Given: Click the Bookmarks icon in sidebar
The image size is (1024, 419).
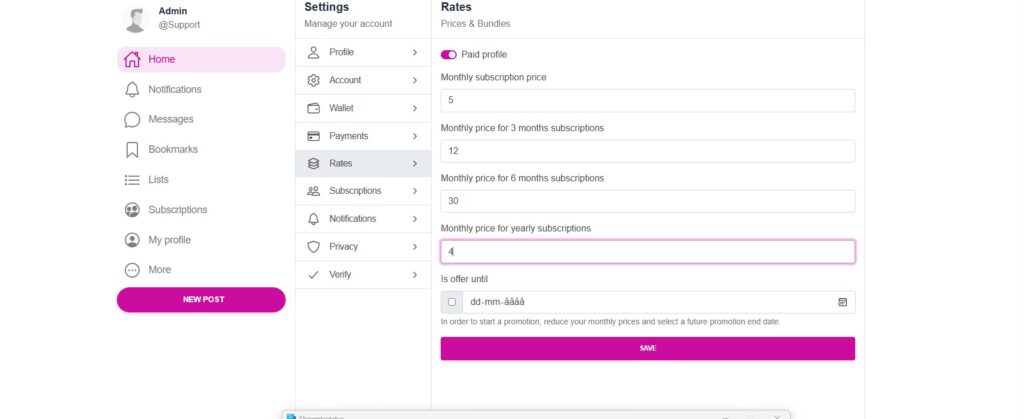Looking at the screenshot, I should (132, 149).
